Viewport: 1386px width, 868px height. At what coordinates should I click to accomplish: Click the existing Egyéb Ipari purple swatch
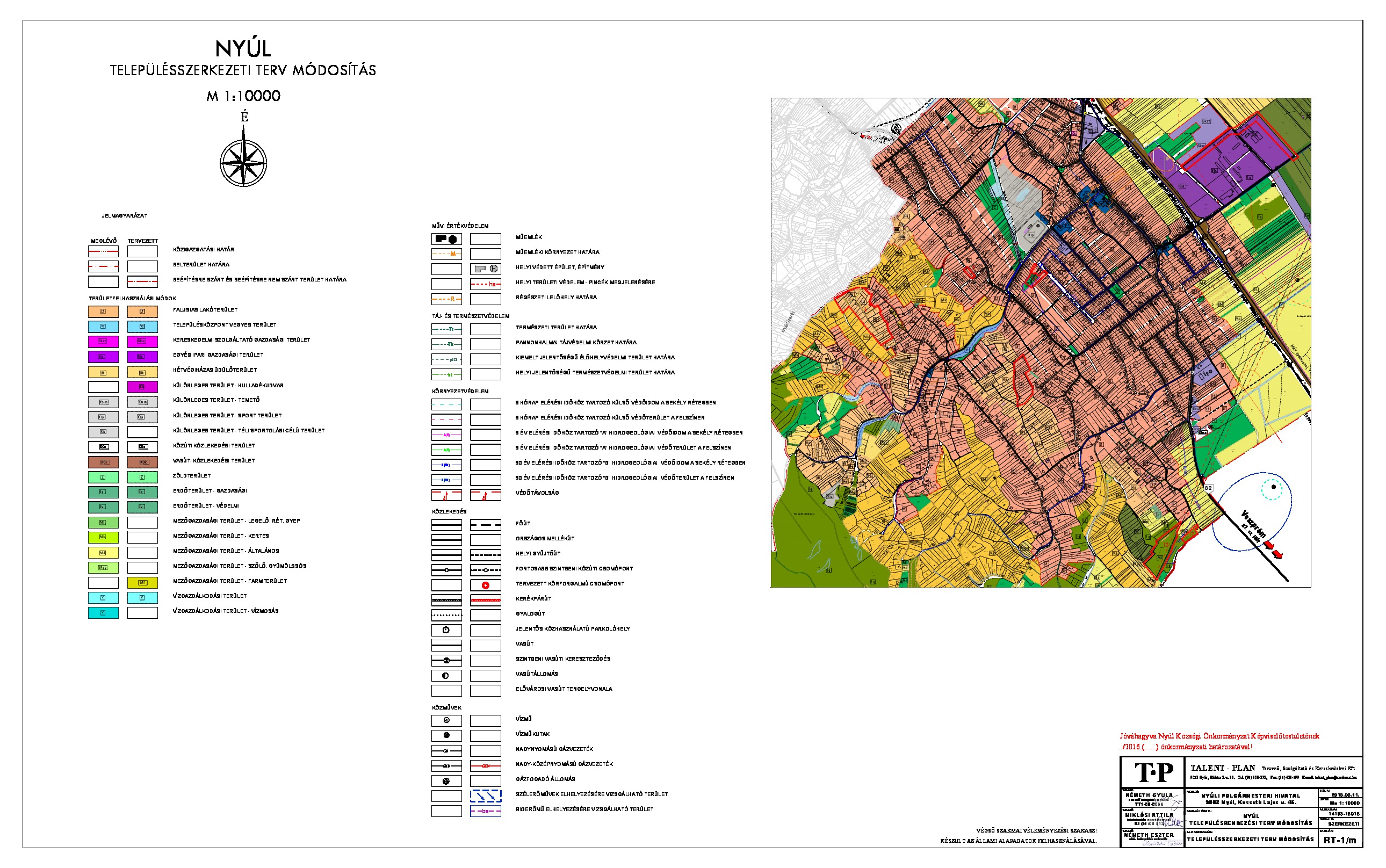[x=103, y=357]
